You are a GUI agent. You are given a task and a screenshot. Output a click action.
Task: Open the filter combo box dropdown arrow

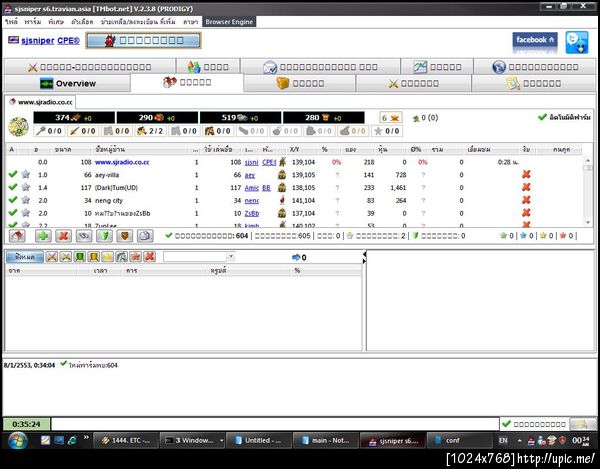[x=231, y=257]
